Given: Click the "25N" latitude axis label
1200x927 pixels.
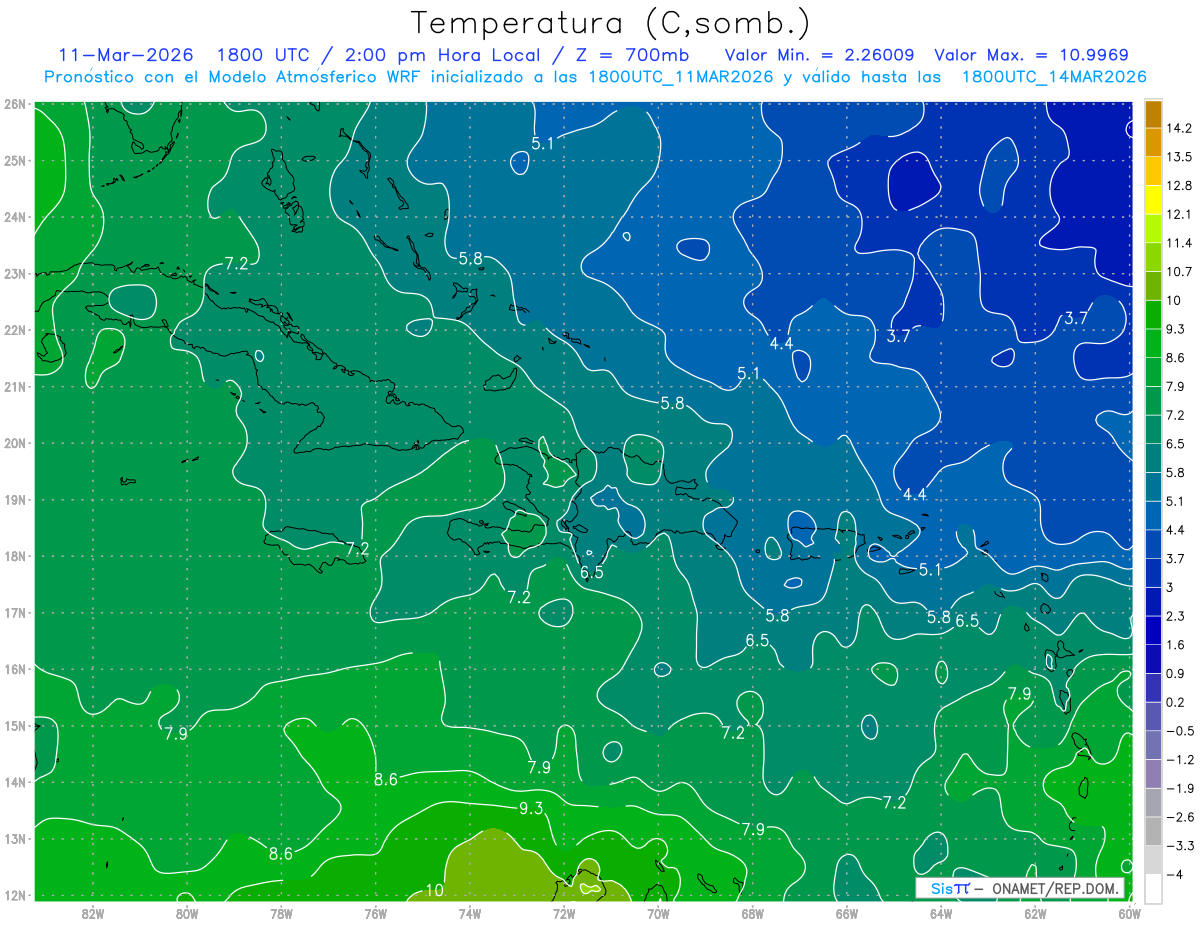Looking at the screenshot, I should [14, 160].
